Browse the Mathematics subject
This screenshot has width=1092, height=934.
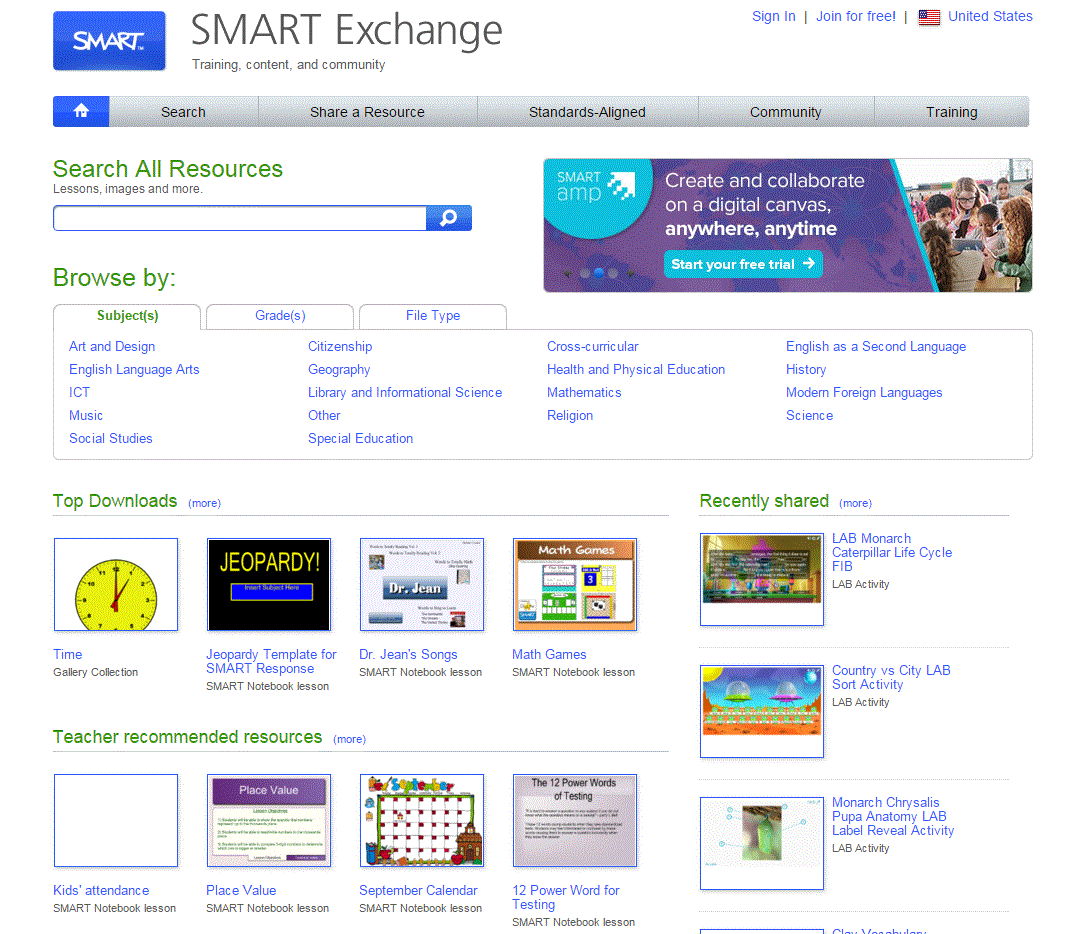[584, 393]
